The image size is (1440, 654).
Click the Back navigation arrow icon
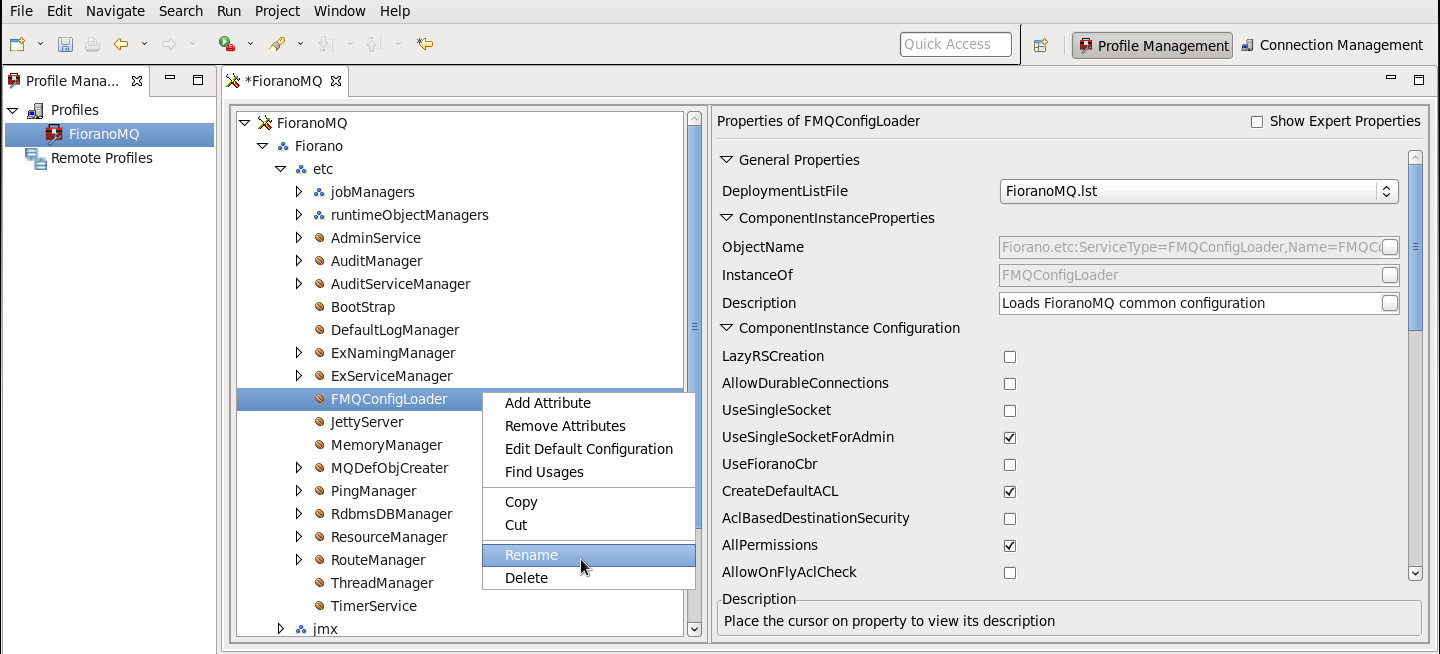coord(121,44)
